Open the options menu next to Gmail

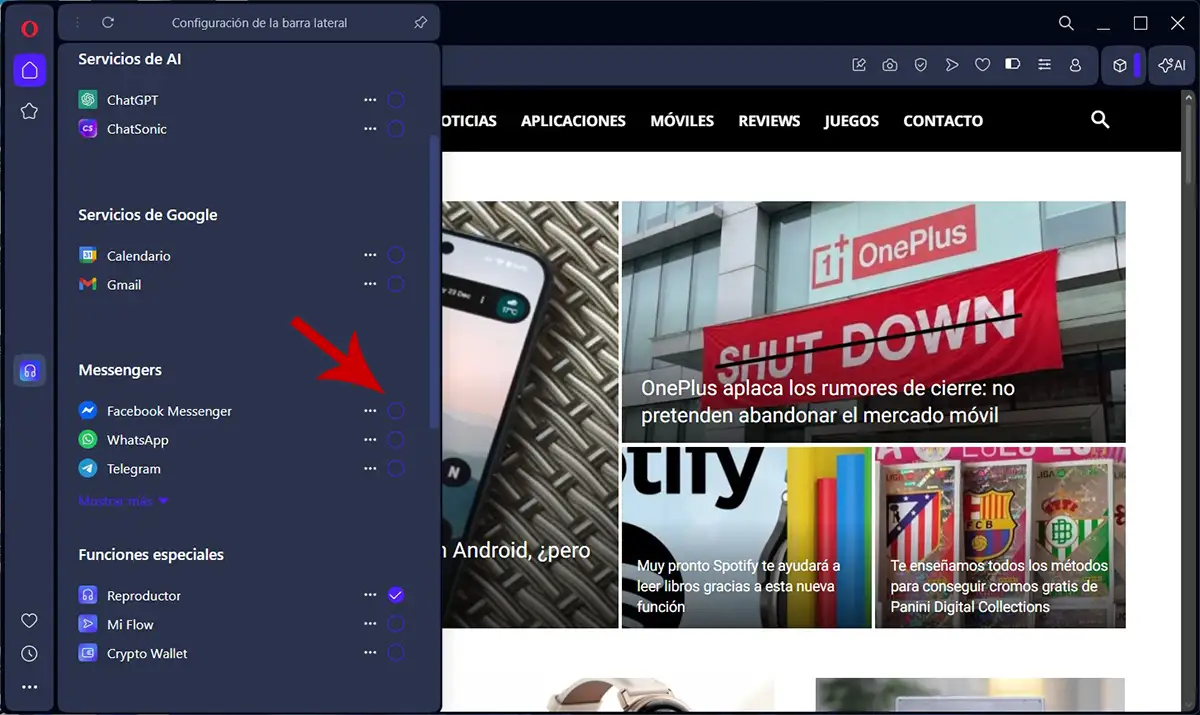coord(370,284)
